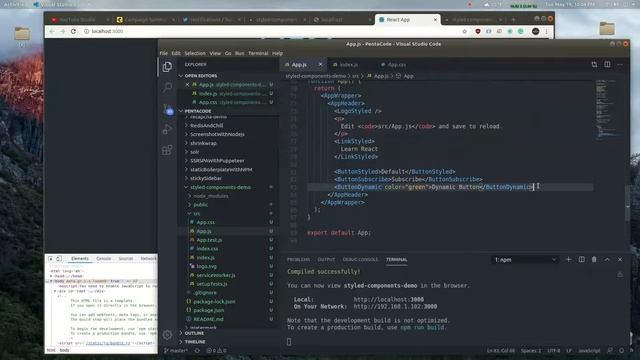Screen dimensions: 640x360
Task: Close App.js in Open Editors list
Action: click(x=187, y=85)
